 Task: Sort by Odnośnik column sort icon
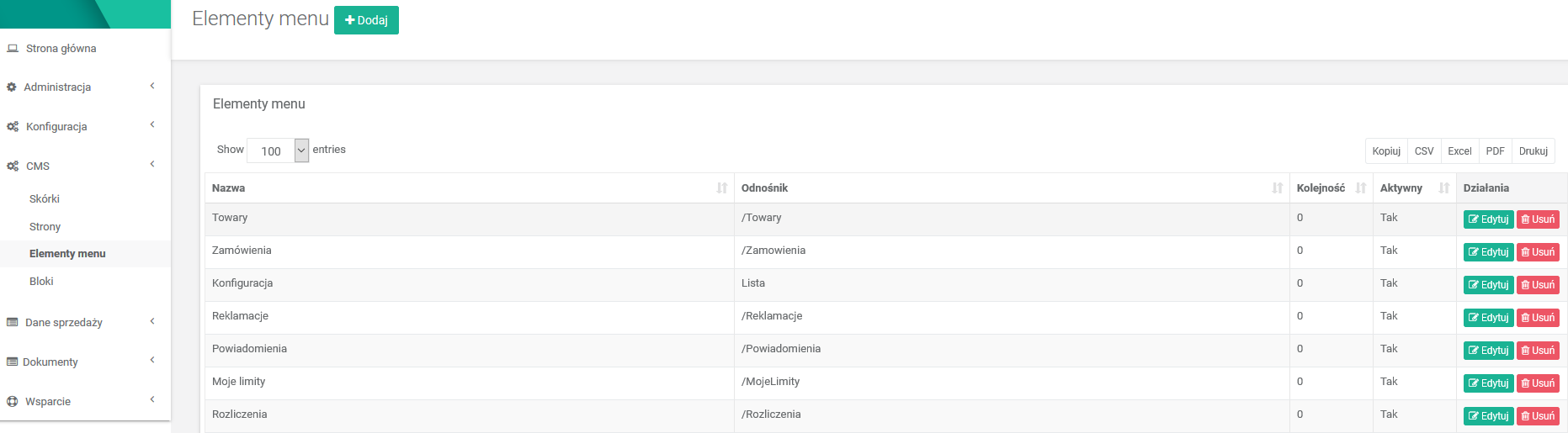(1277, 188)
